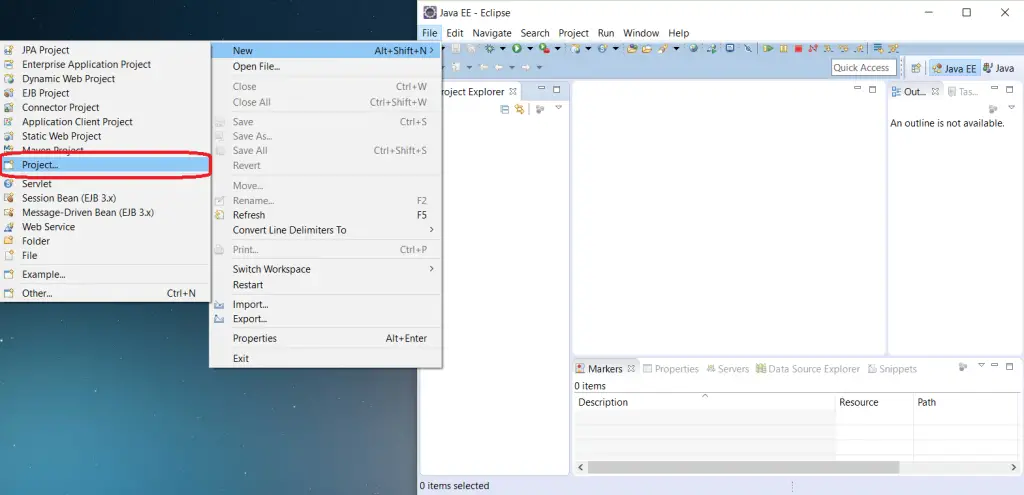Click the green Run button in toolbar
This screenshot has width=1024, height=495.
(x=517, y=48)
